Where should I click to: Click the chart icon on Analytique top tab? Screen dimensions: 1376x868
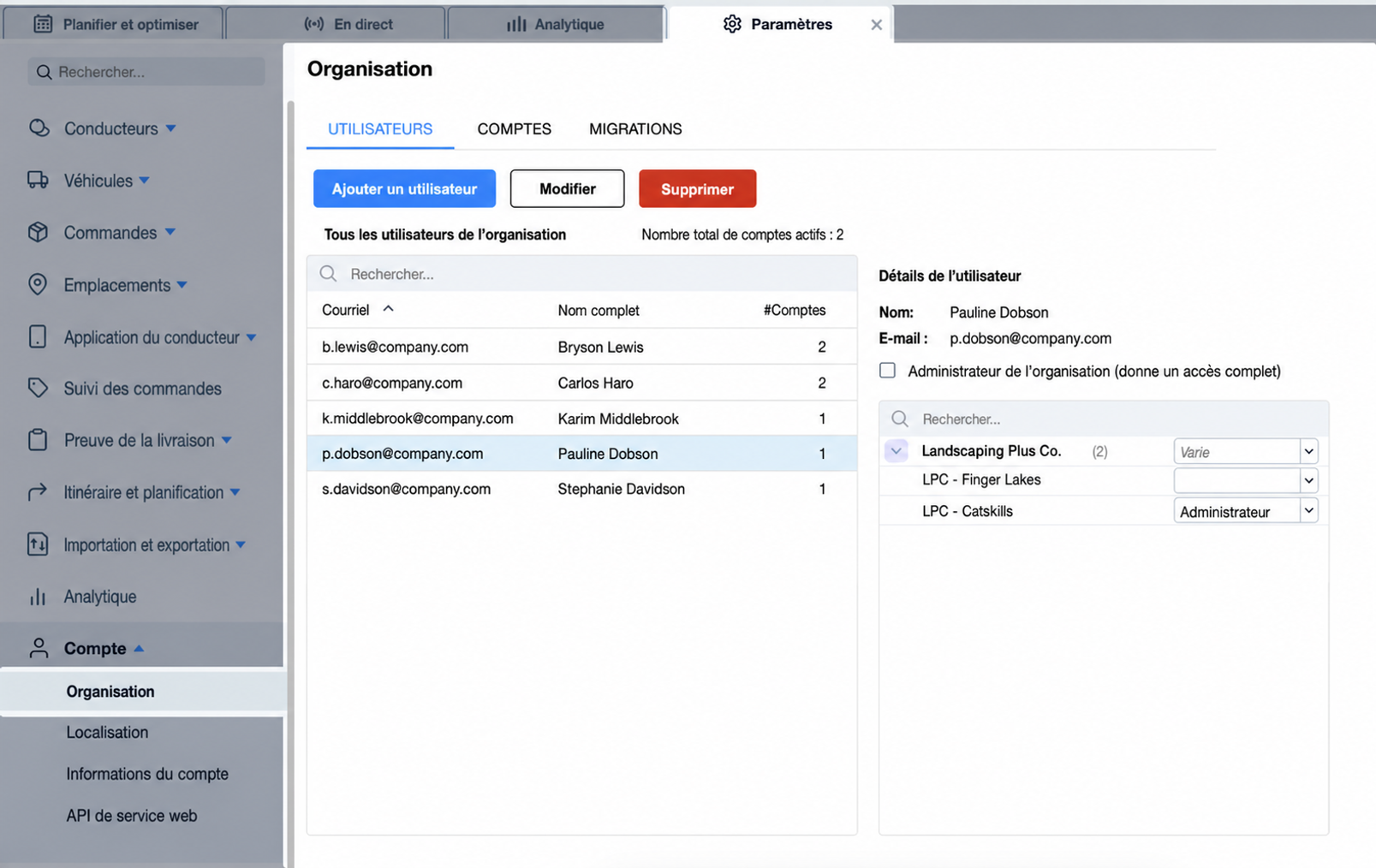[x=516, y=24]
